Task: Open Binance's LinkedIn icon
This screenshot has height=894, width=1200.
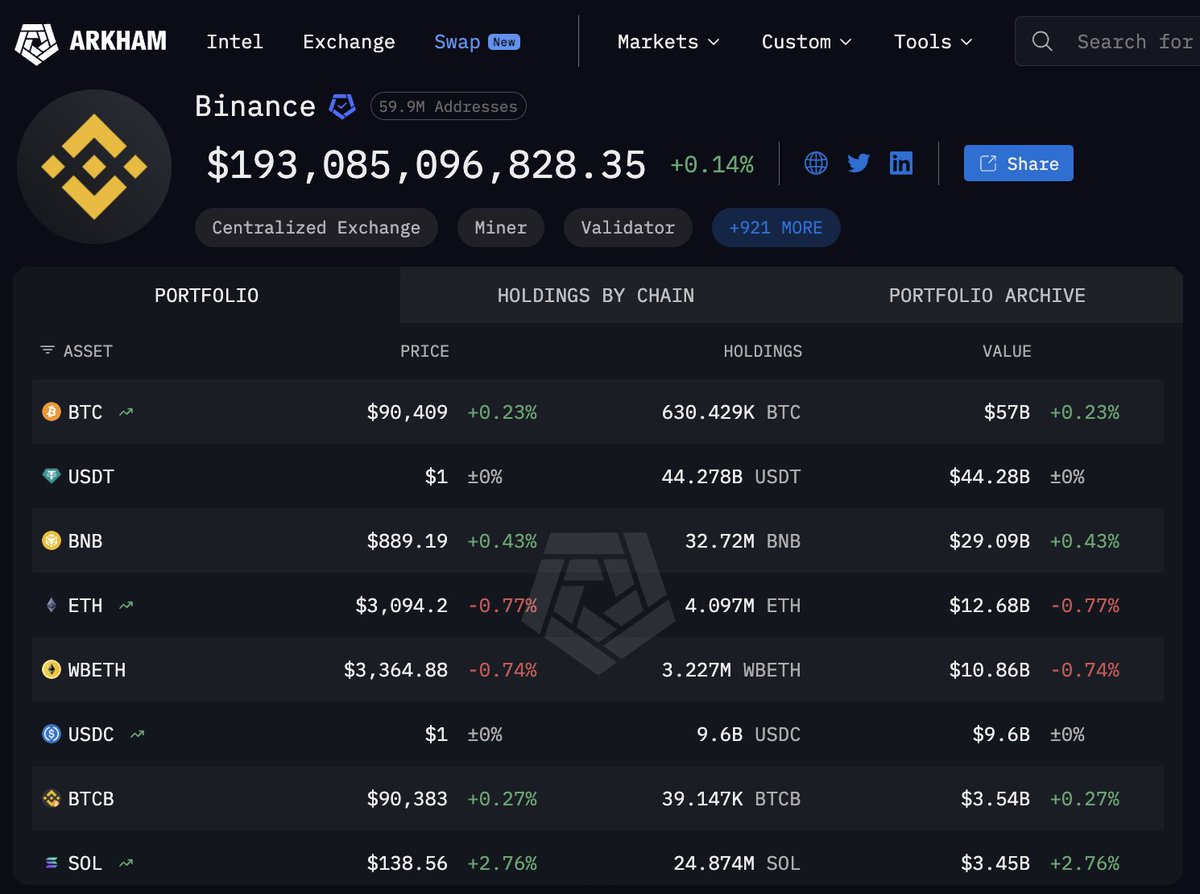Action: [901, 163]
